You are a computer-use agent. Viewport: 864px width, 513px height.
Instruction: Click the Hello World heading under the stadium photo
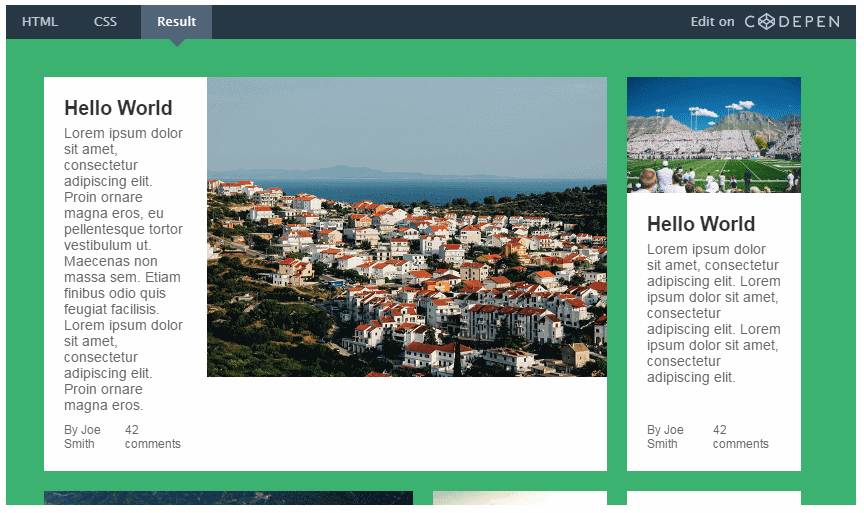[701, 224]
